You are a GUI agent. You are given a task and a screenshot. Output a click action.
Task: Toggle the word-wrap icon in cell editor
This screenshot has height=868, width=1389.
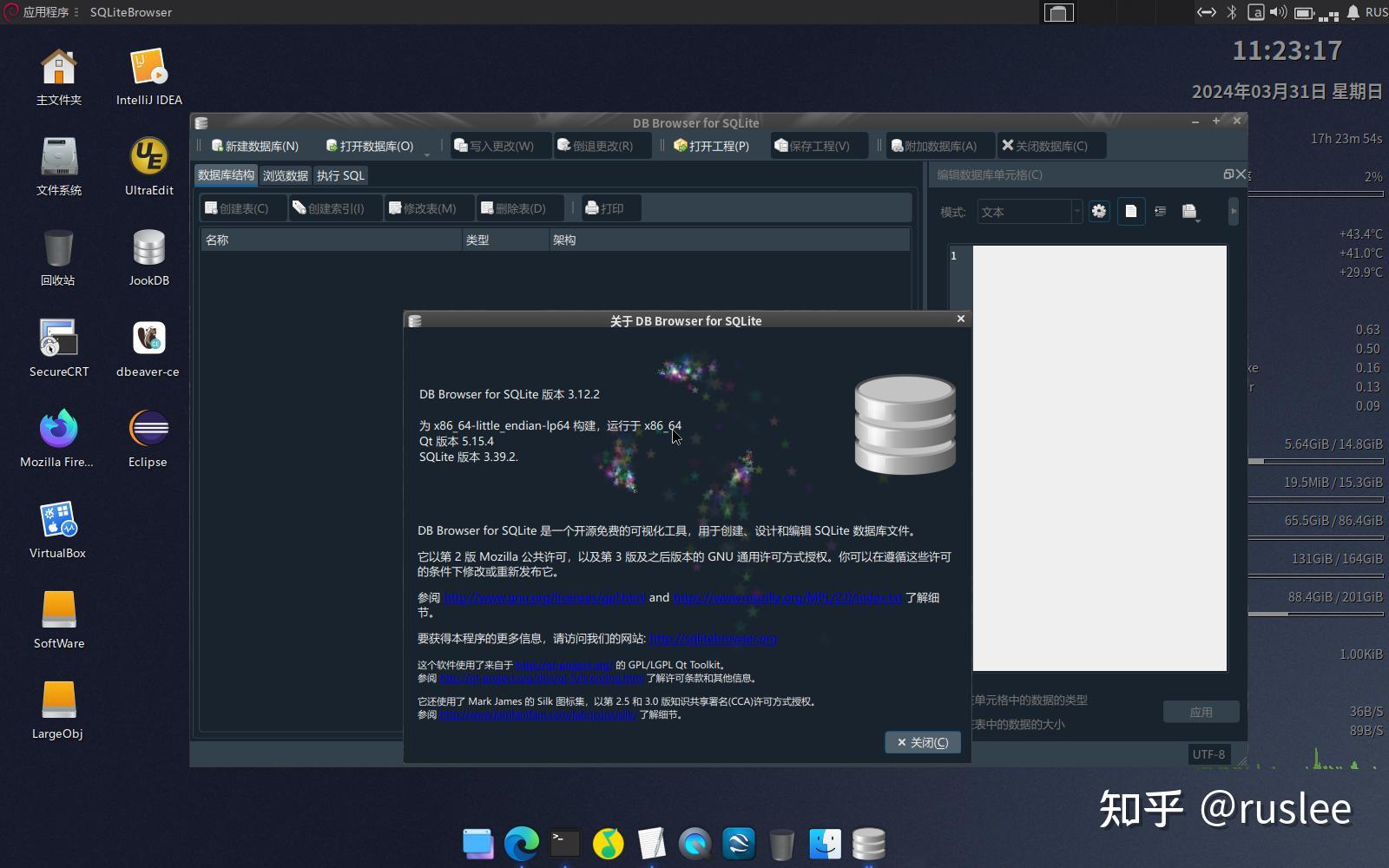click(x=1160, y=211)
